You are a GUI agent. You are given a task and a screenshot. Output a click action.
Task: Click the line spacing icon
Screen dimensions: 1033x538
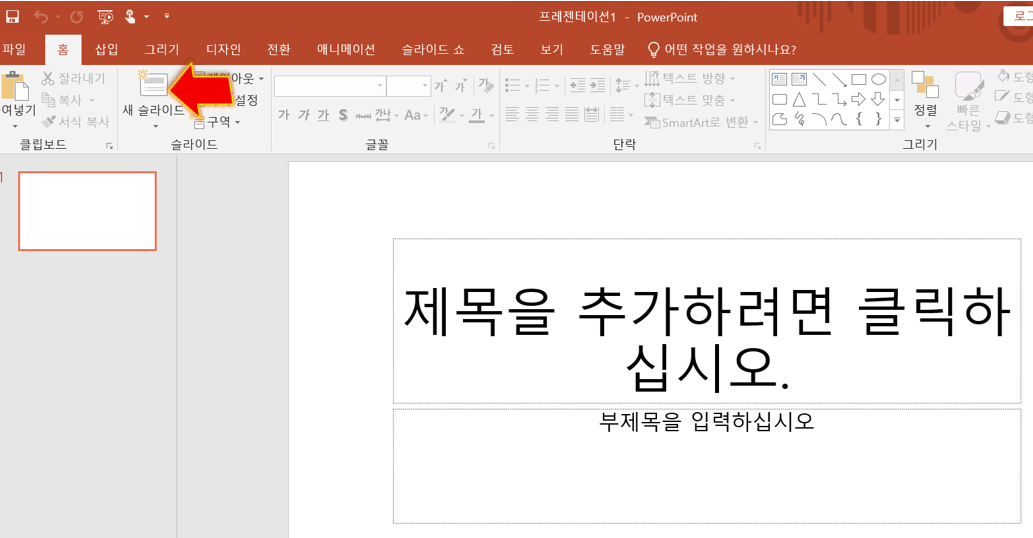point(623,85)
